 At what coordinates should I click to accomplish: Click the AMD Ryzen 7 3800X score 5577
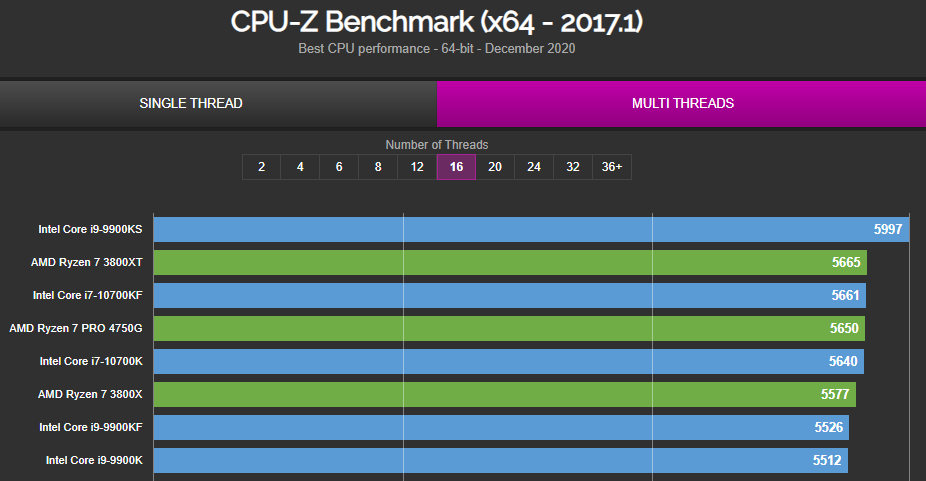coord(835,394)
